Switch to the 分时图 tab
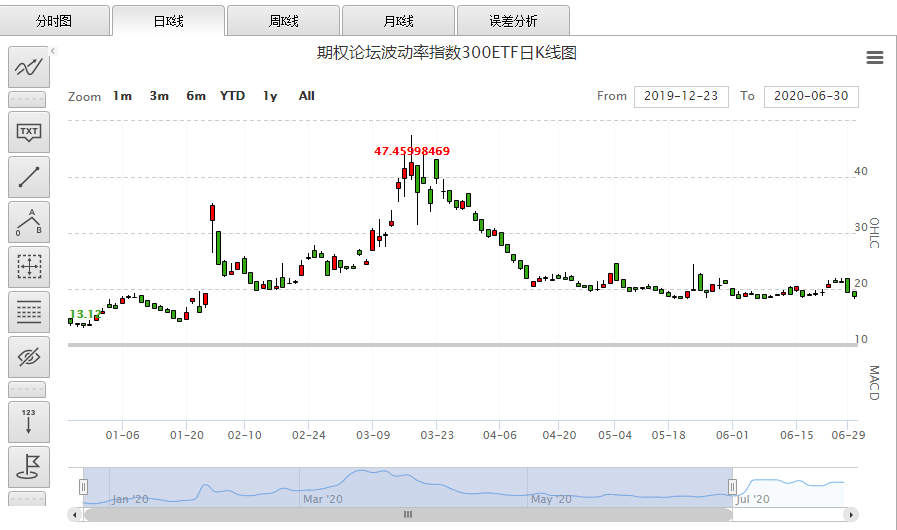The height and width of the screenshot is (530, 897). (x=55, y=20)
